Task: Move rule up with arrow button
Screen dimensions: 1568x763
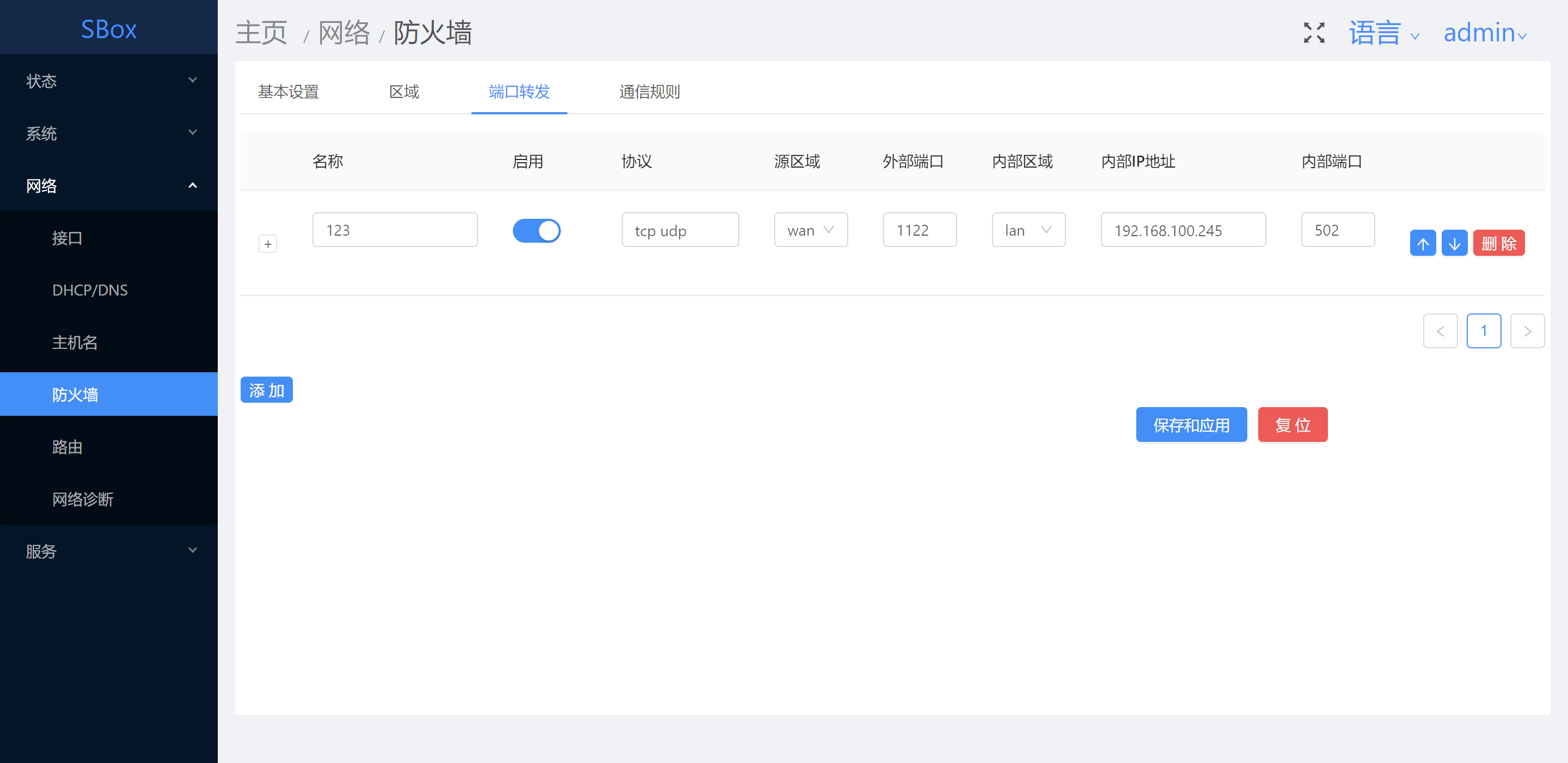Action: [x=1422, y=243]
